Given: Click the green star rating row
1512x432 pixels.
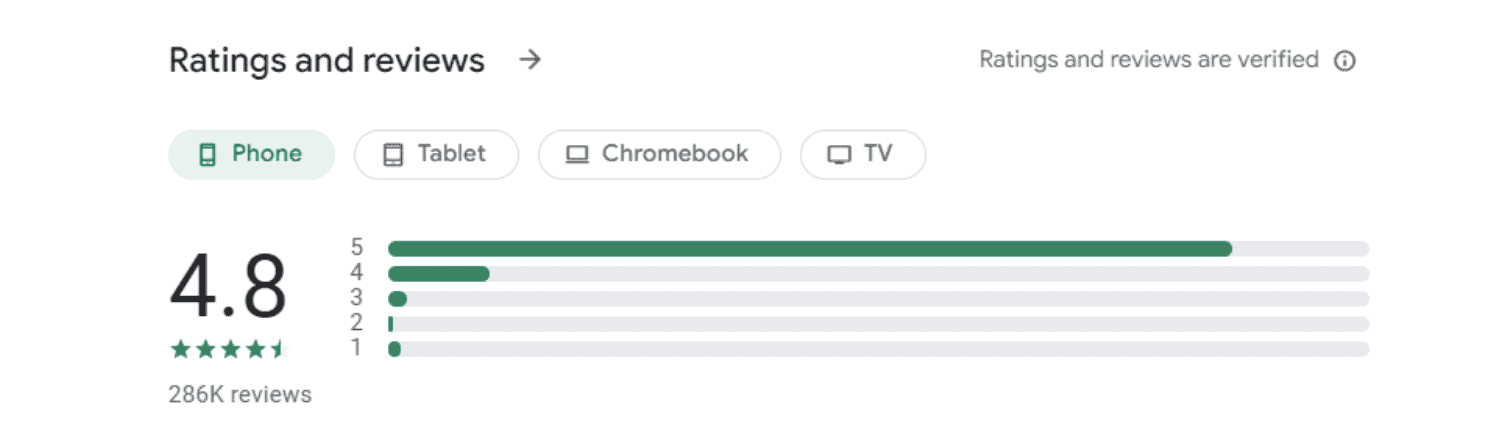Looking at the screenshot, I should pyautogui.click(x=229, y=349).
